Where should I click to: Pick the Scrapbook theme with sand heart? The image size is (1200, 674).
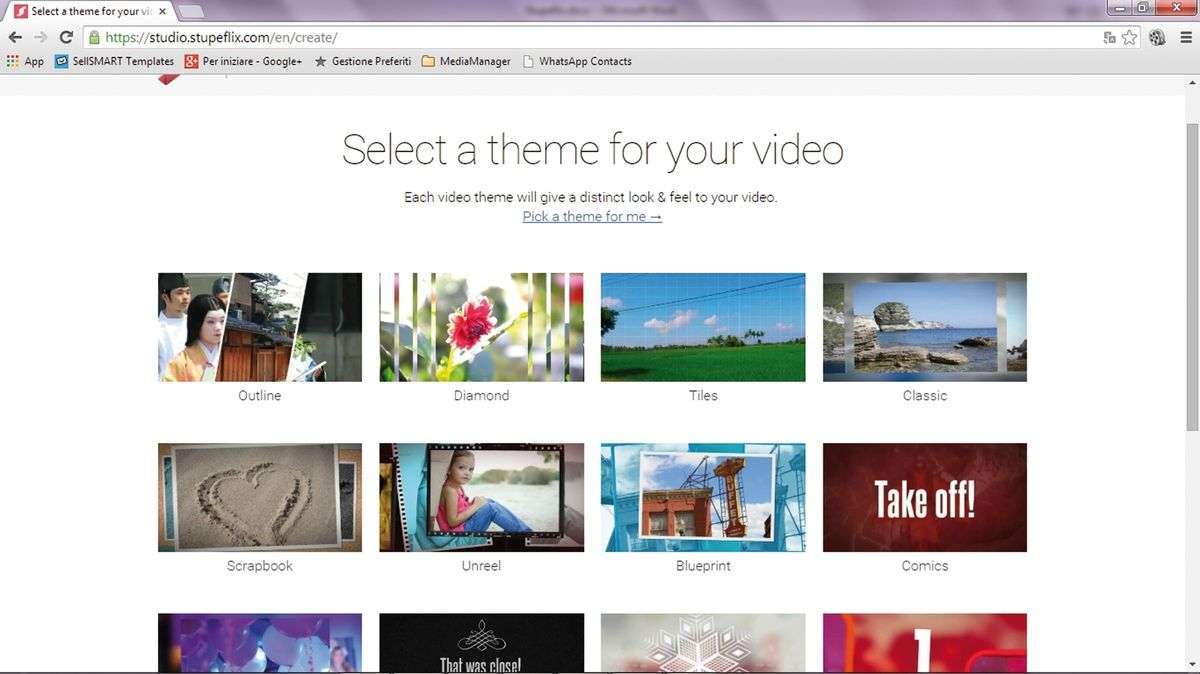coord(260,497)
